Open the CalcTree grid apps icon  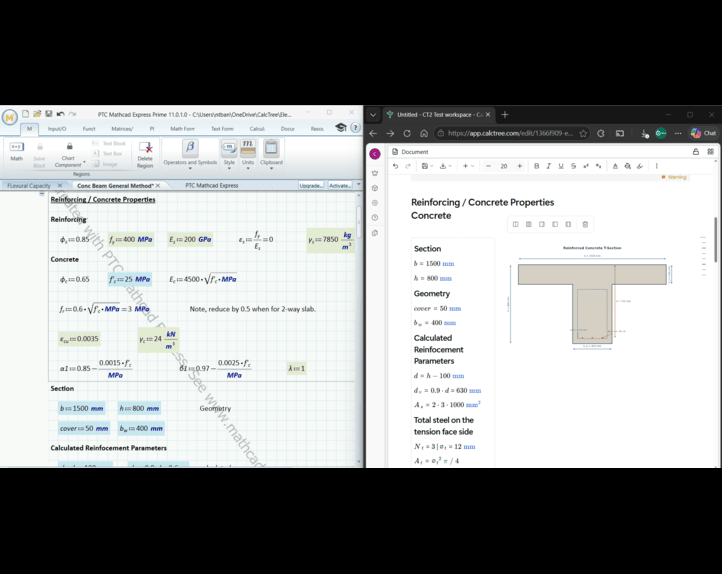[x=710, y=151]
